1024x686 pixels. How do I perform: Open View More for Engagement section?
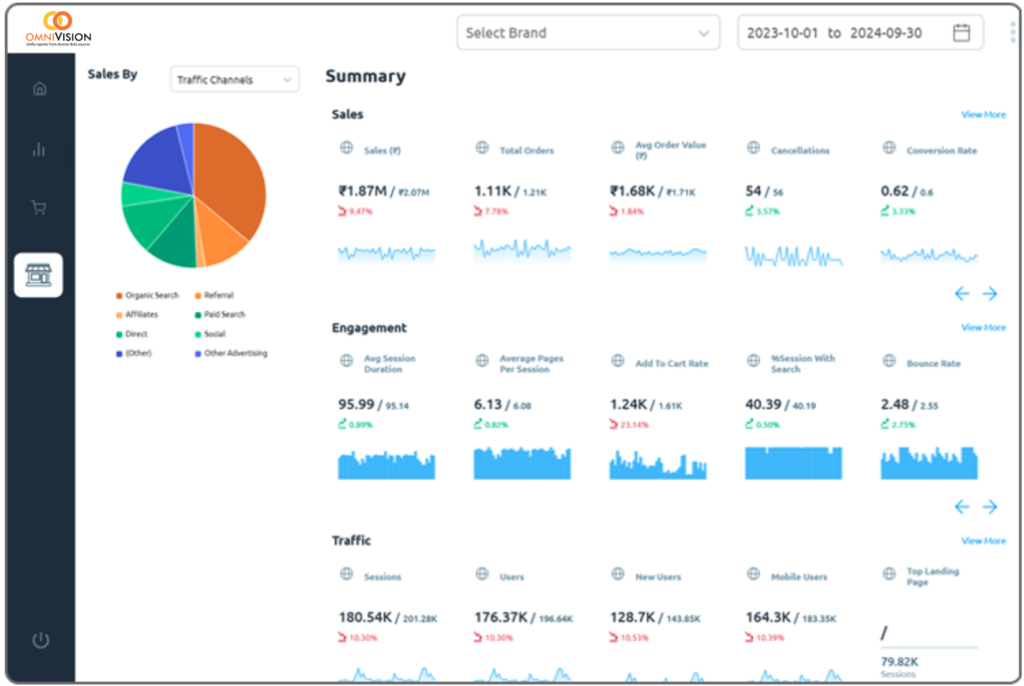[983, 328]
